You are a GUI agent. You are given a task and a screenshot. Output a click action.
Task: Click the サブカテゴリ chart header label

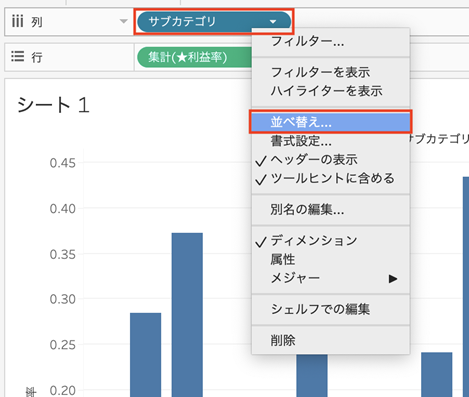pos(439,139)
